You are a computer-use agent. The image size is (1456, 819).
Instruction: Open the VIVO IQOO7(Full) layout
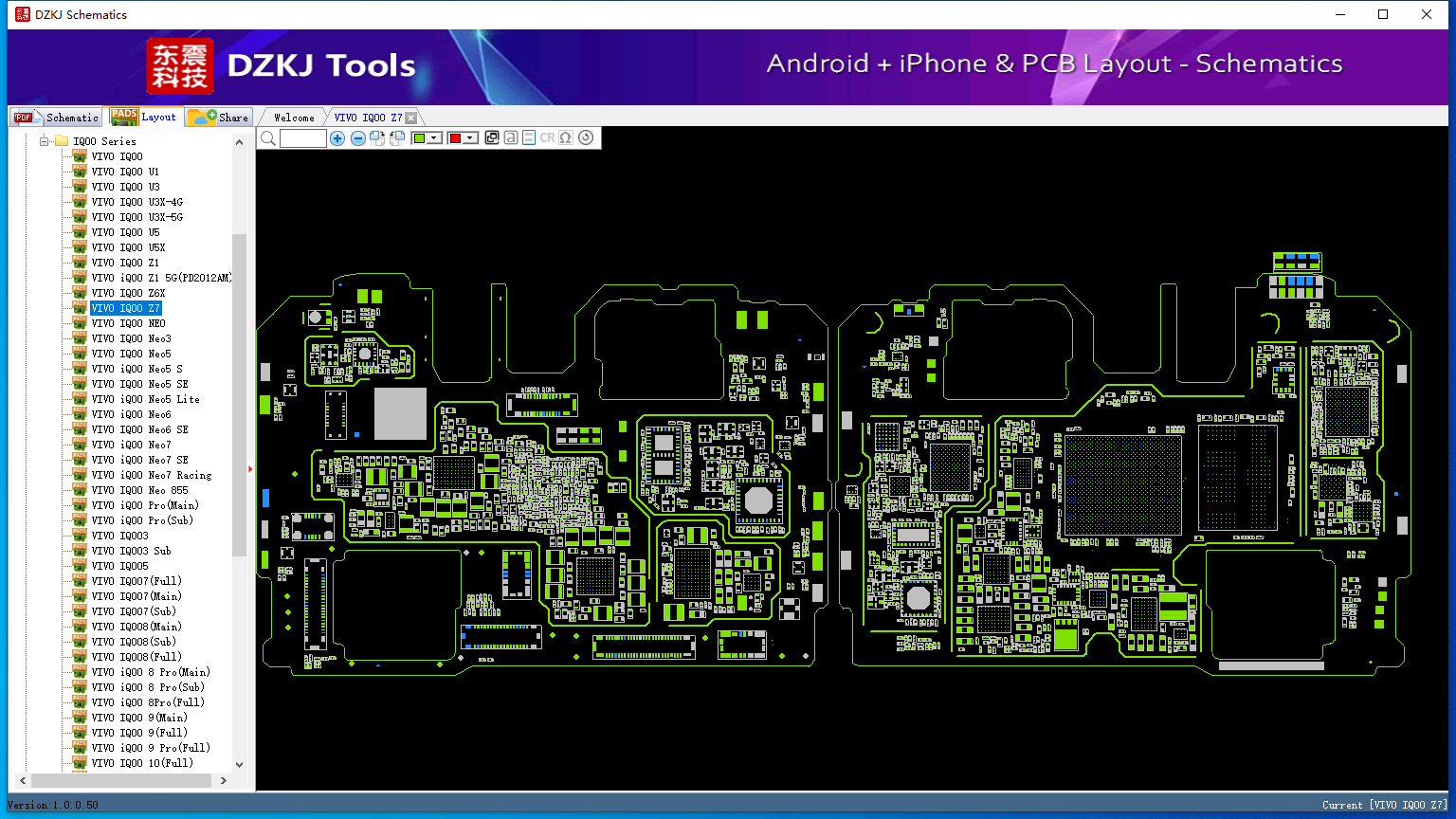pos(136,581)
